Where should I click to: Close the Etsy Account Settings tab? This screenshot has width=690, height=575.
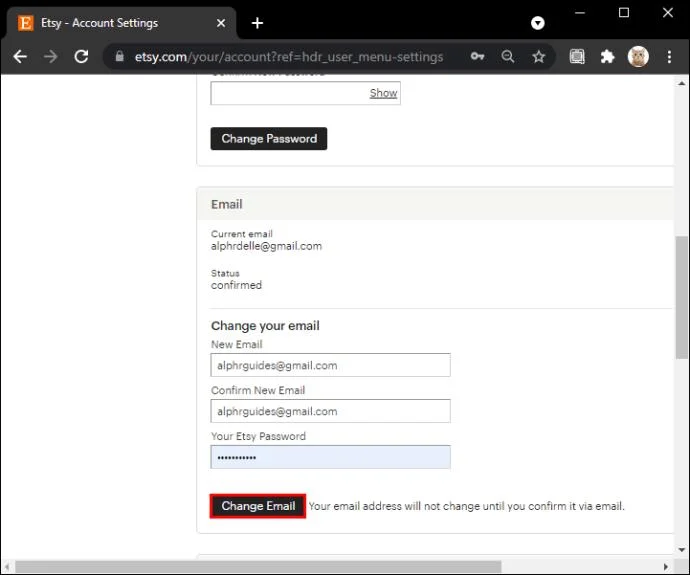click(x=221, y=23)
